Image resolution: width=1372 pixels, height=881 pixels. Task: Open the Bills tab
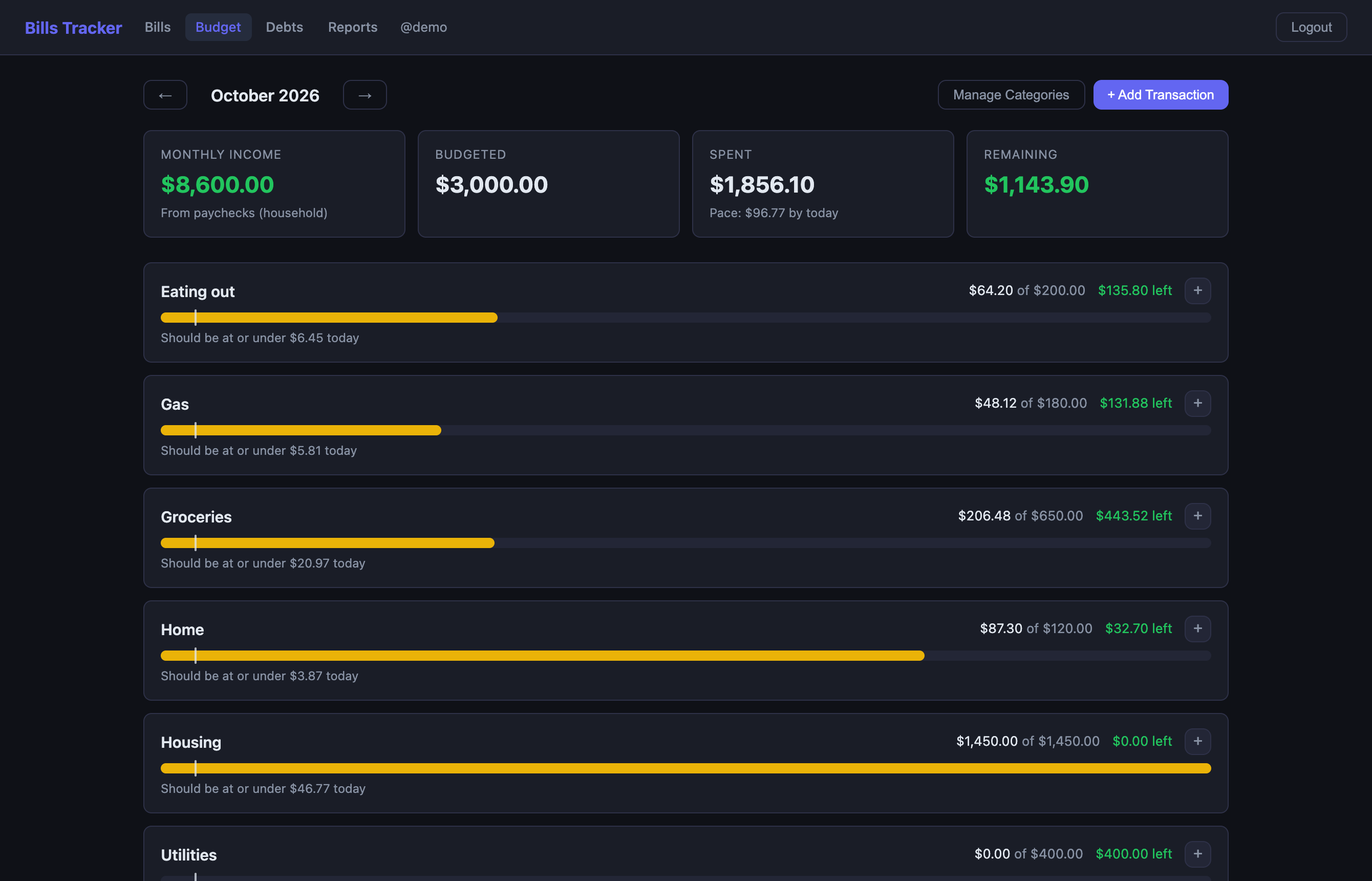[x=158, y=27]
